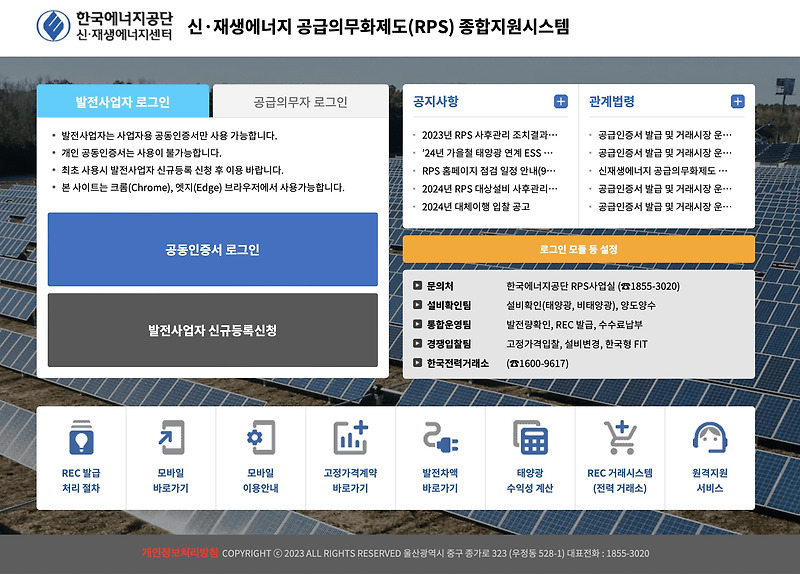
Task: Open the first 공급인증서 발급 및 거래시장 law entry
Action: [x=665, y=135]
